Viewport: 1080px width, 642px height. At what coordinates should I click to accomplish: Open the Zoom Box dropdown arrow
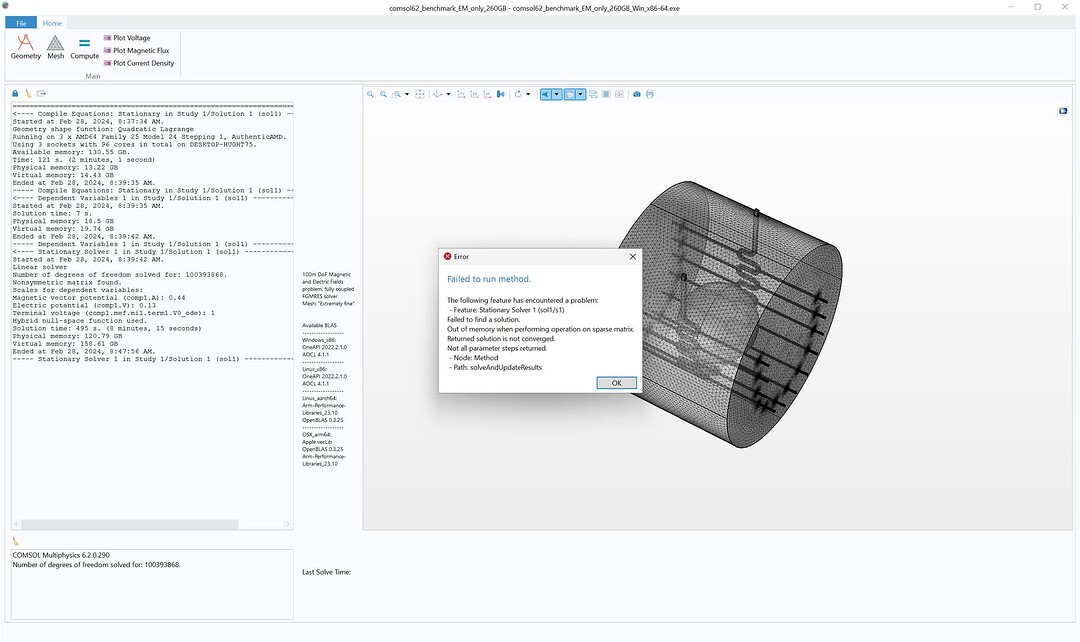(x=406, y=93)
